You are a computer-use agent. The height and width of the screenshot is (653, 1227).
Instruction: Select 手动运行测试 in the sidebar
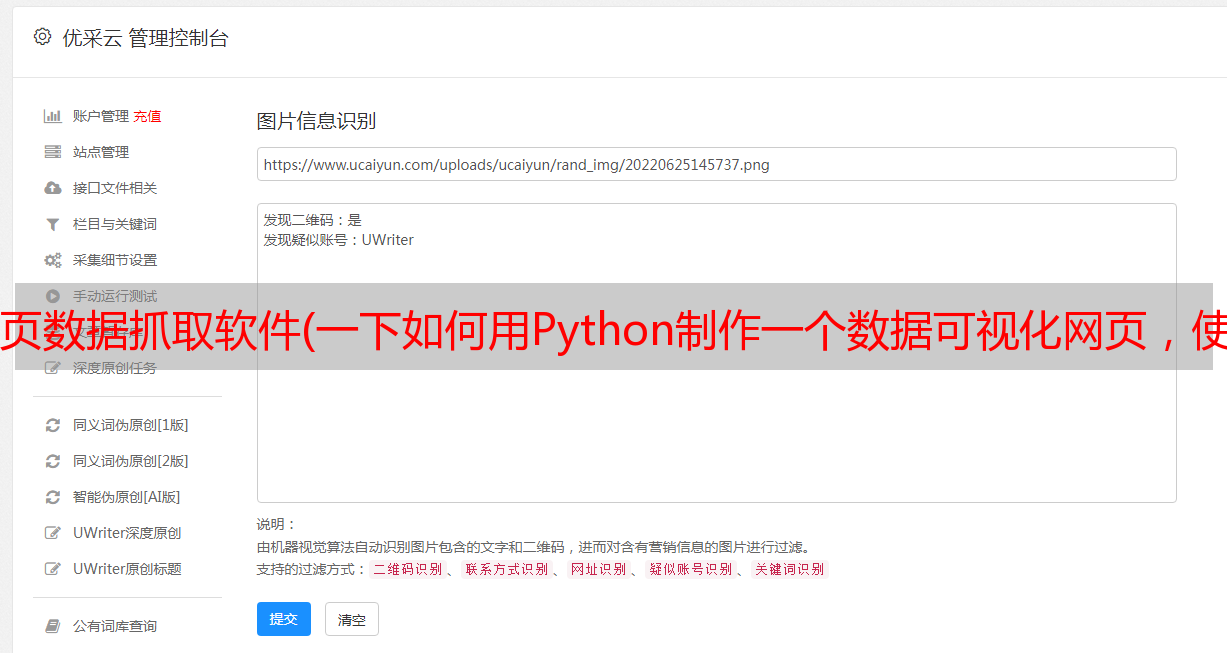click(x=115, y=296)
